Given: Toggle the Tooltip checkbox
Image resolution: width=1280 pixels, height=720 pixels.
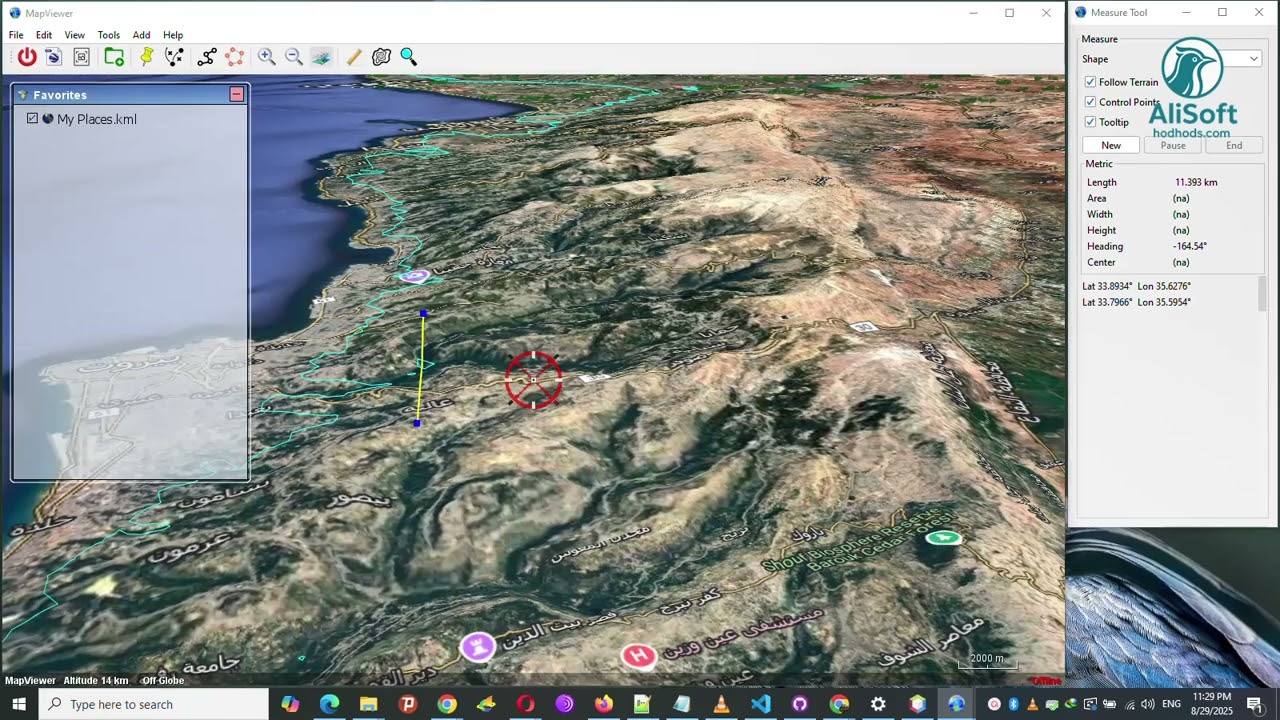Looking at the screenshot, I should 1090,122.
